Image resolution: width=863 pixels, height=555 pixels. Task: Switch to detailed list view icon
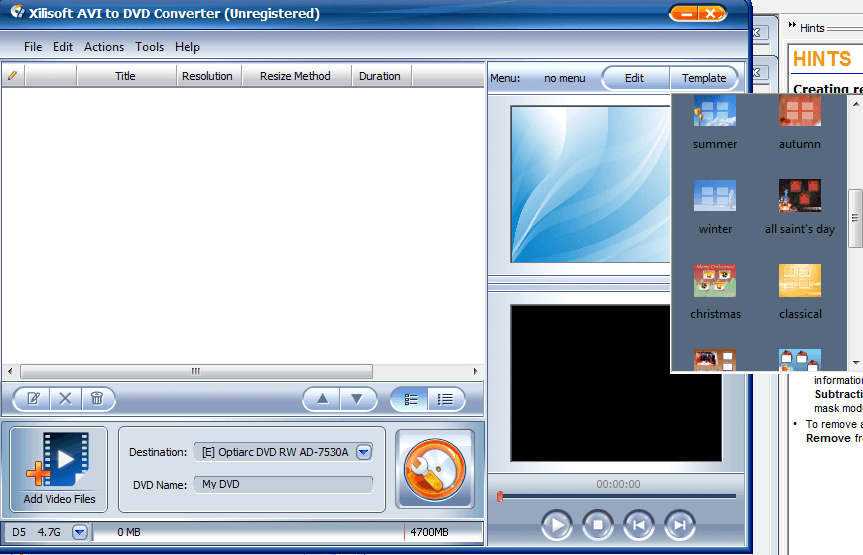[445, 399]
